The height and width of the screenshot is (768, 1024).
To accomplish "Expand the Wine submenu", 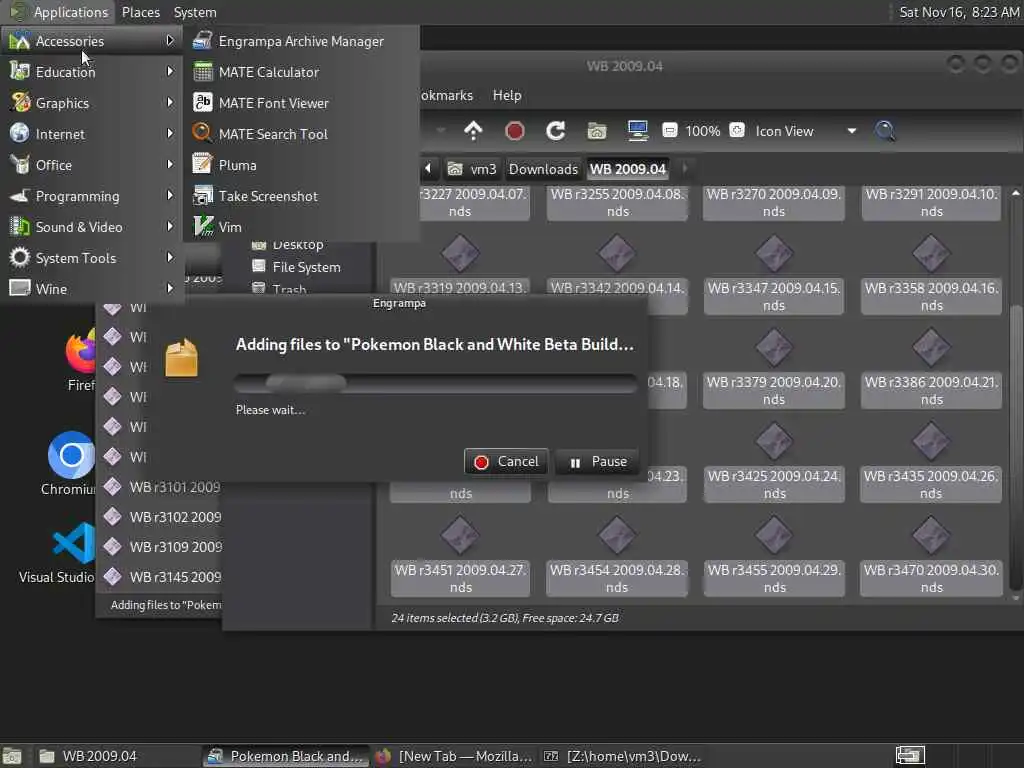I will point(92,289).
